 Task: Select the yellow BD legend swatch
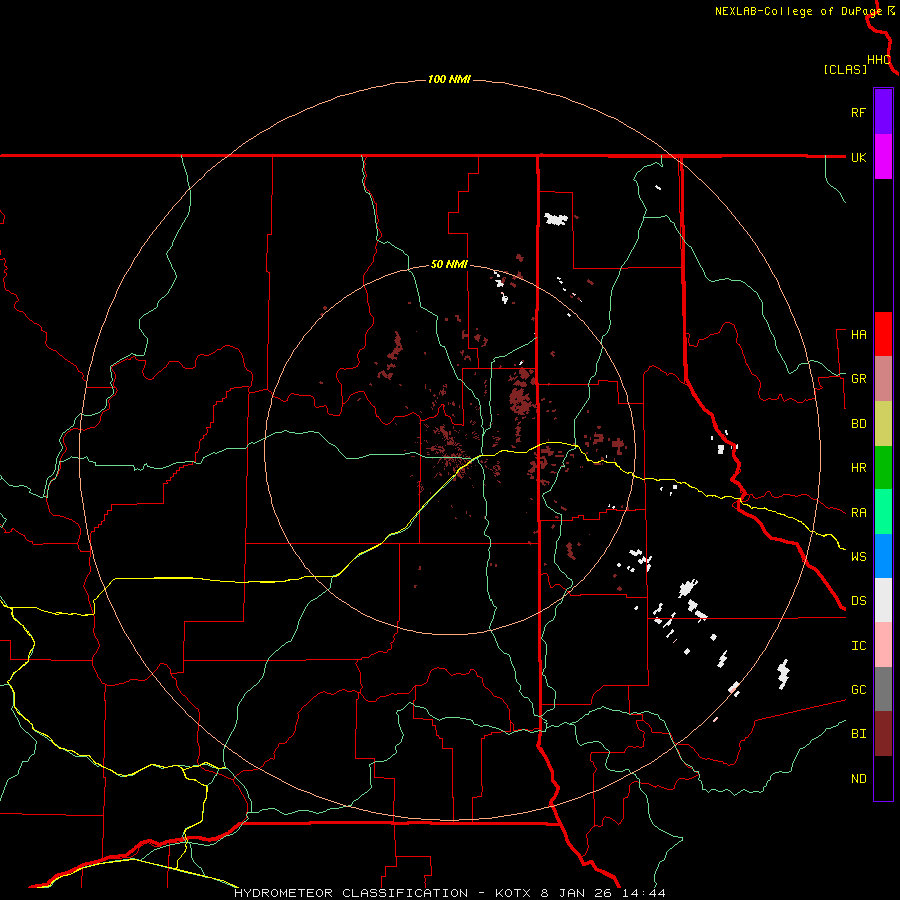point(883,424)
